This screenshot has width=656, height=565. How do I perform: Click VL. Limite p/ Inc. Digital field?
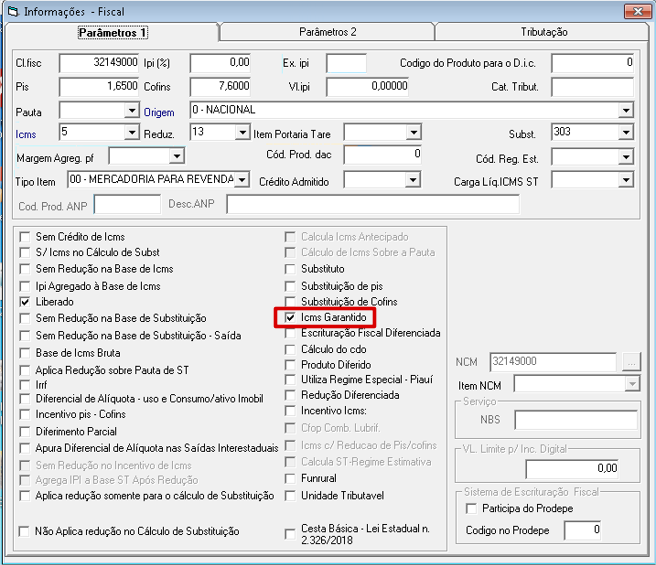(572, 469)
